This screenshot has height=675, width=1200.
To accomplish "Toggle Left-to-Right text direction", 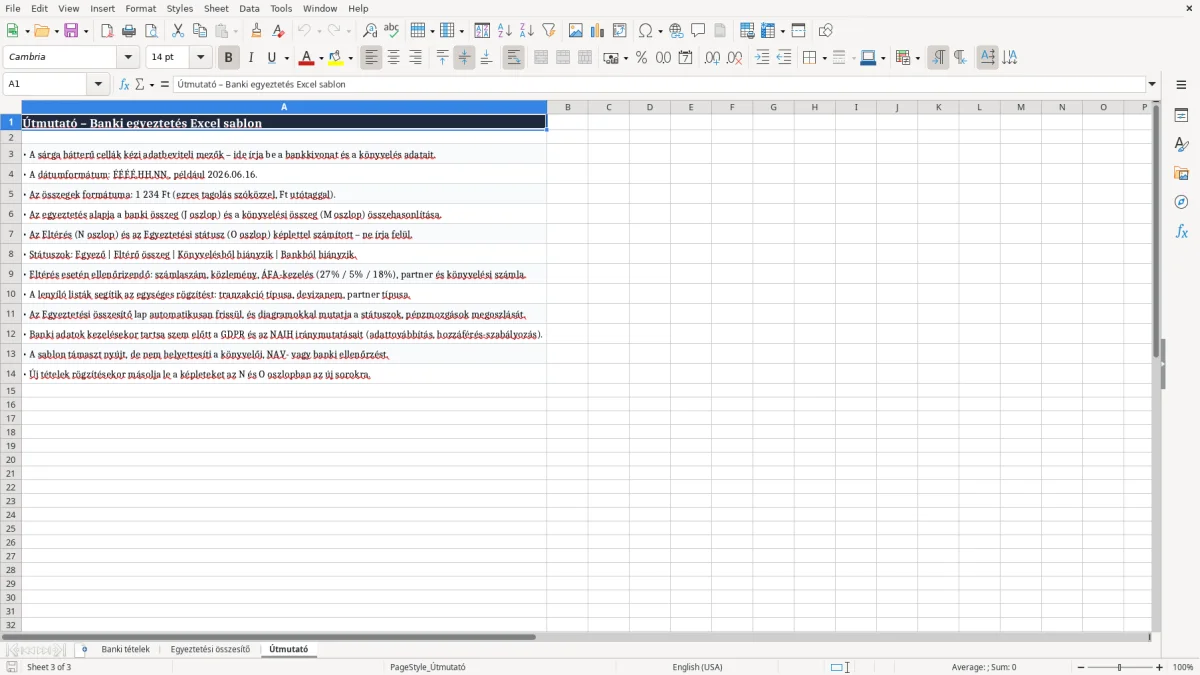I will click(x=938, y=58).
